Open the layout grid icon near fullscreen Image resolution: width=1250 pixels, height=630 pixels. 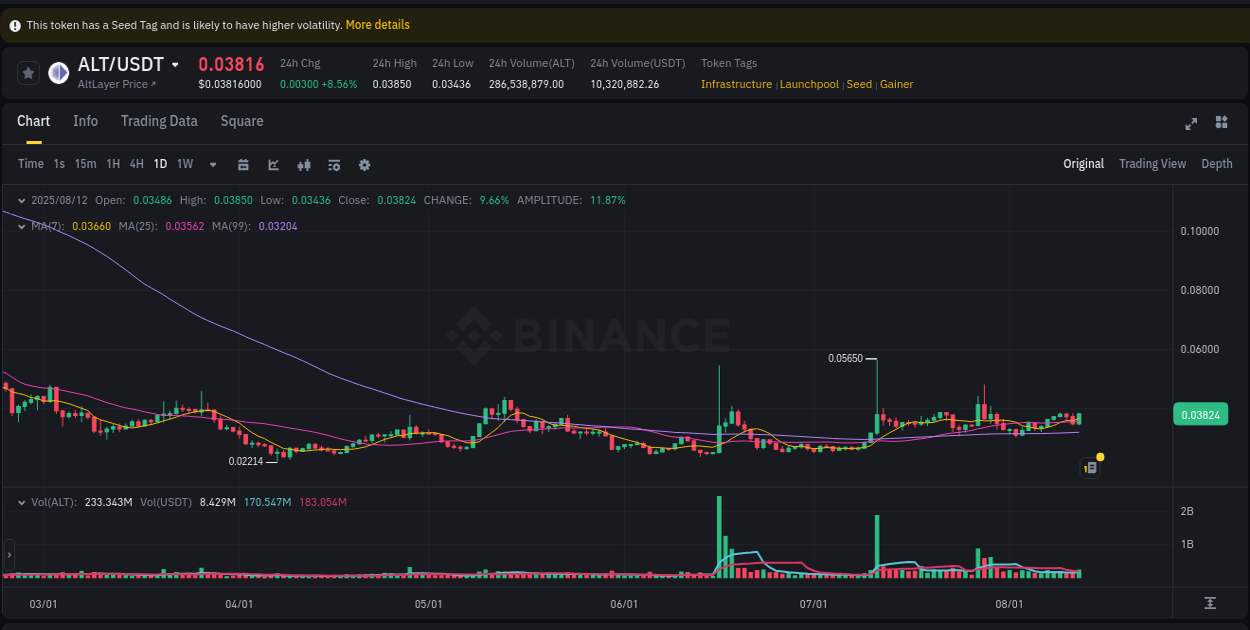1221,122
